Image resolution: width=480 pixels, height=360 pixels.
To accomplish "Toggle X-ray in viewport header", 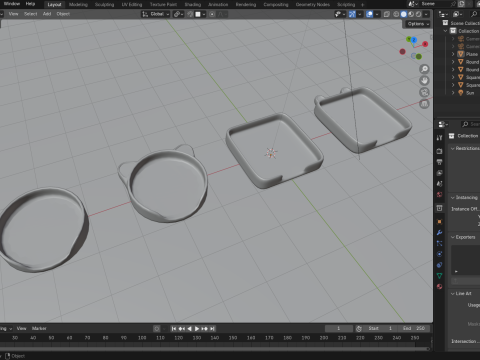I will click(387, 14).
